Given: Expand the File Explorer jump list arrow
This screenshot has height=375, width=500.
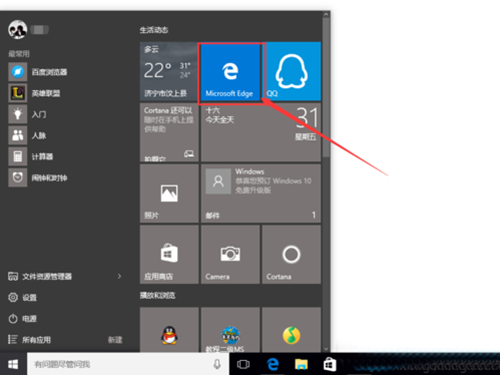Looking at the screenshot, I should 119,276.
